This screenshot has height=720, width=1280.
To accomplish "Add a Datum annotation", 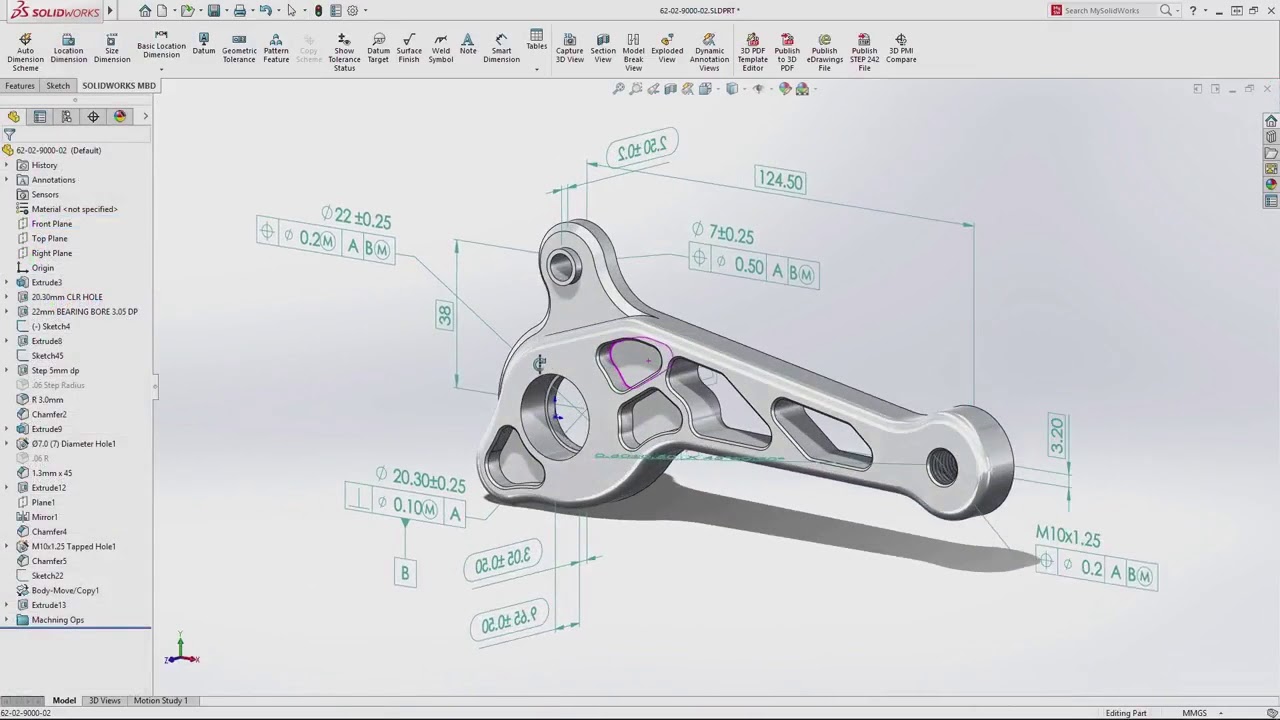I will (204, 44).
